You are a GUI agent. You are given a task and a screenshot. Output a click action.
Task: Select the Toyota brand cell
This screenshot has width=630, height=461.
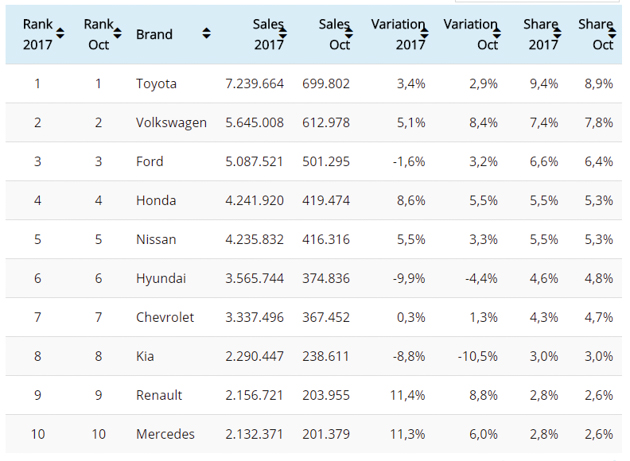pos(157,83)
